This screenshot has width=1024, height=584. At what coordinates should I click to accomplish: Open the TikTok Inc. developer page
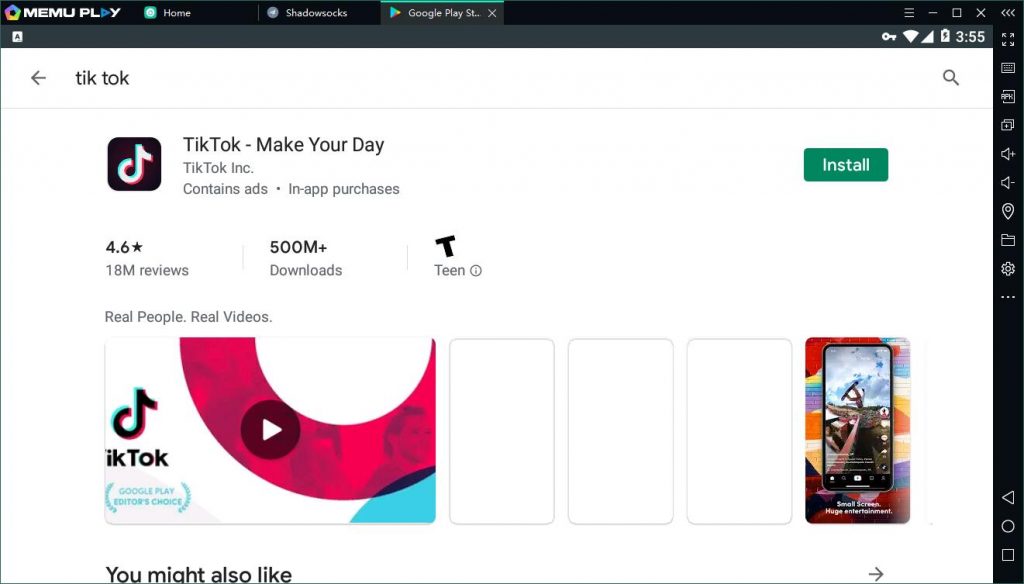pyautogui.click(x=218, y=168)
